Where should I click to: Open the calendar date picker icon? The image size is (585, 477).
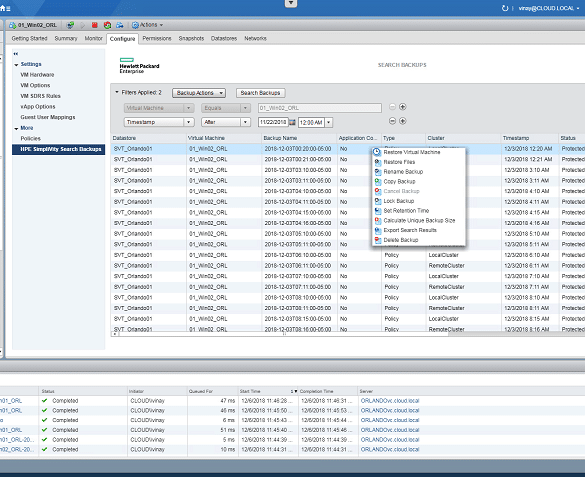pos(292,122)
